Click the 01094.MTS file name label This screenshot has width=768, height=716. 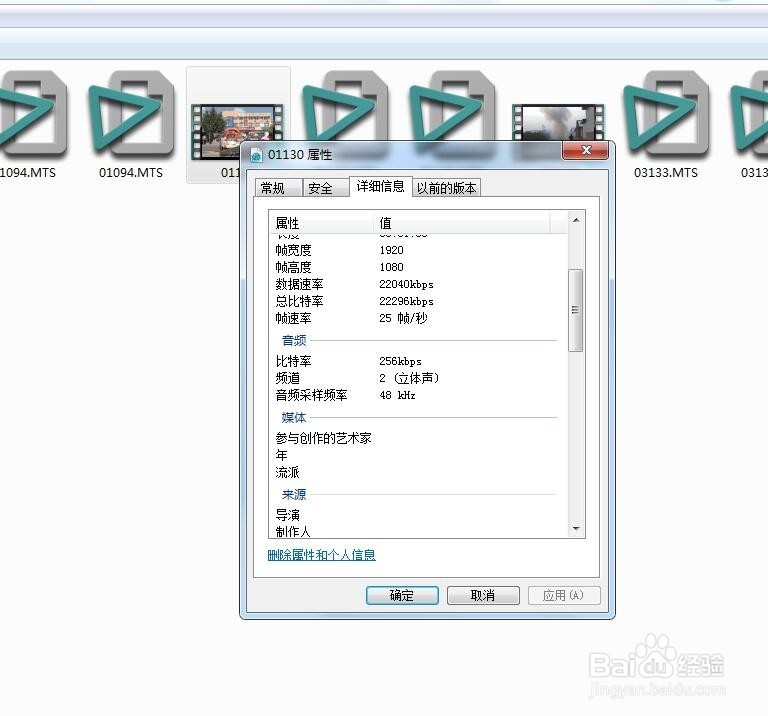point(131,173)
